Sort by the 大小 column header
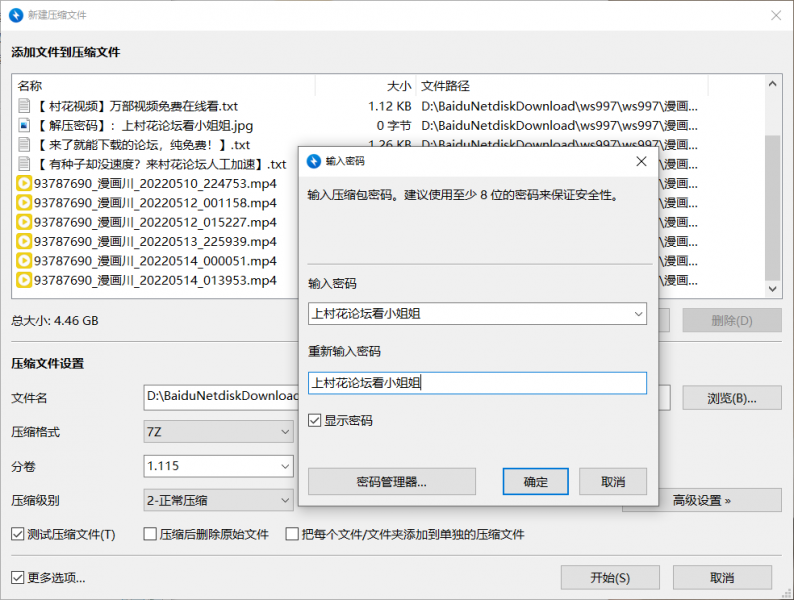 point(398,86)
